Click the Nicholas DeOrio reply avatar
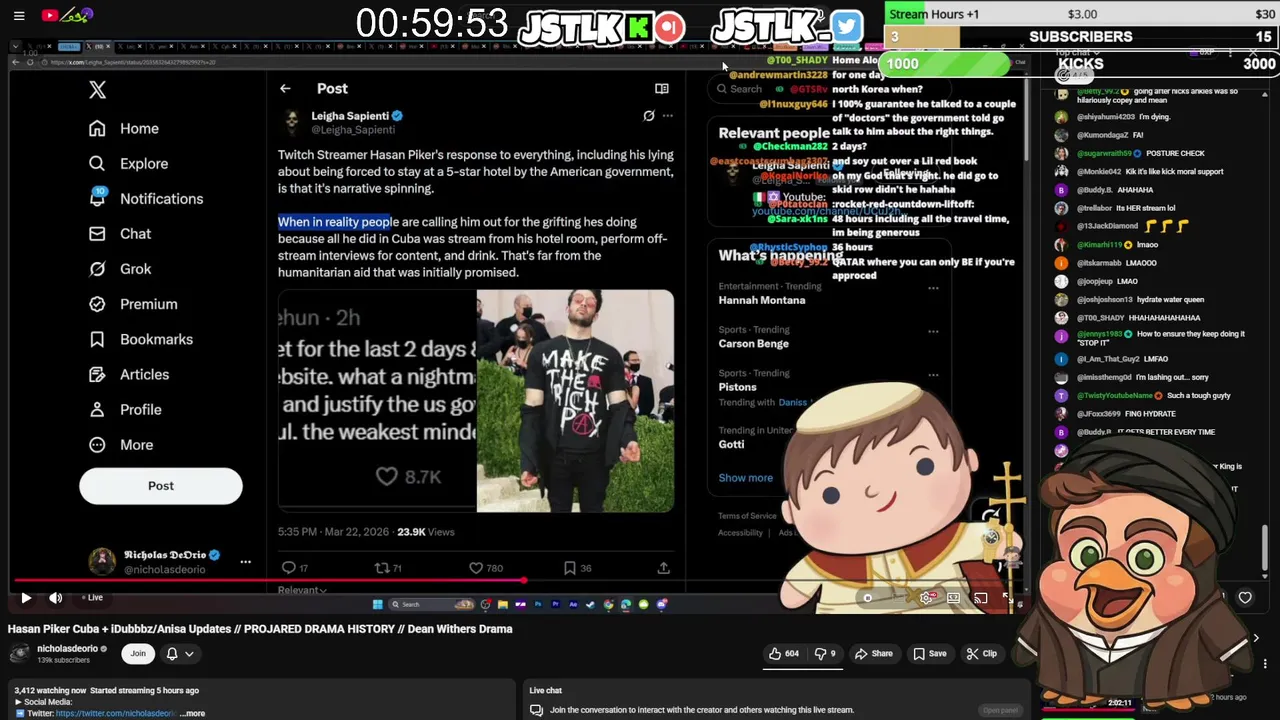1280x720 pixels. [102, 561]
